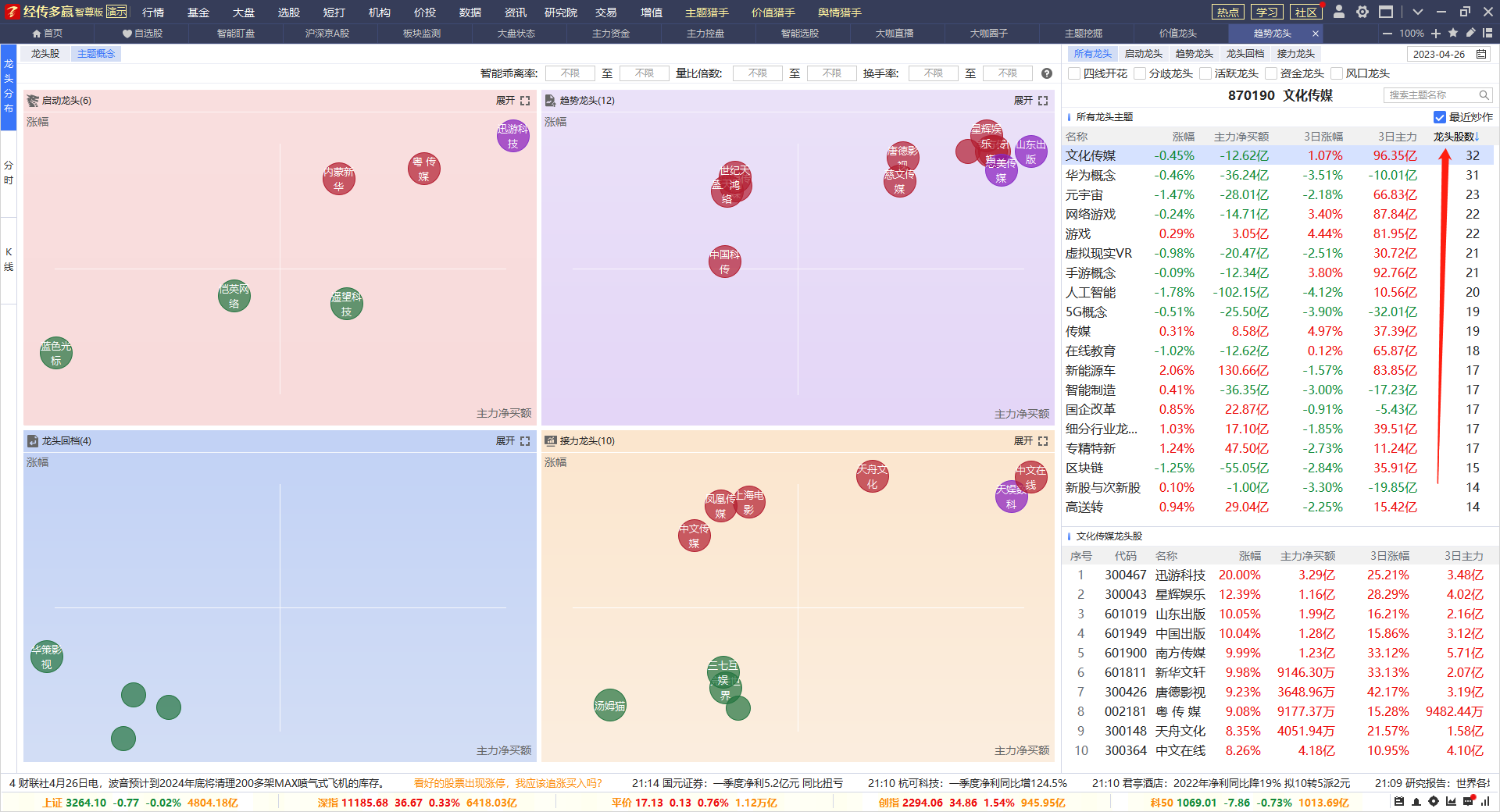Viewport: 1500px width, 812px height.
Task: Open calendar icon next to 2023-04-26
Action: [1481, 54]
